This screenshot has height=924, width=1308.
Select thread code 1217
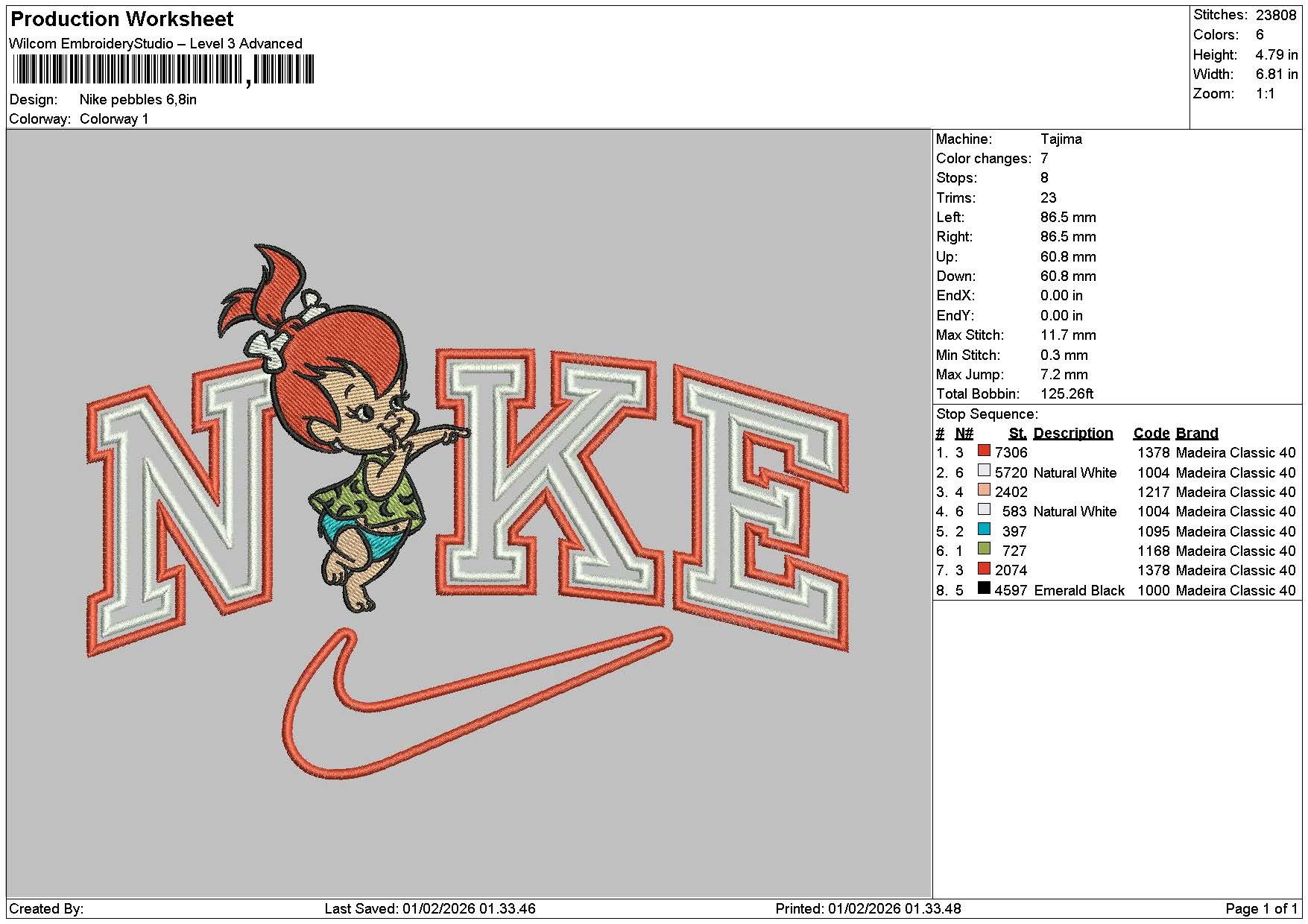[1153, 493]
